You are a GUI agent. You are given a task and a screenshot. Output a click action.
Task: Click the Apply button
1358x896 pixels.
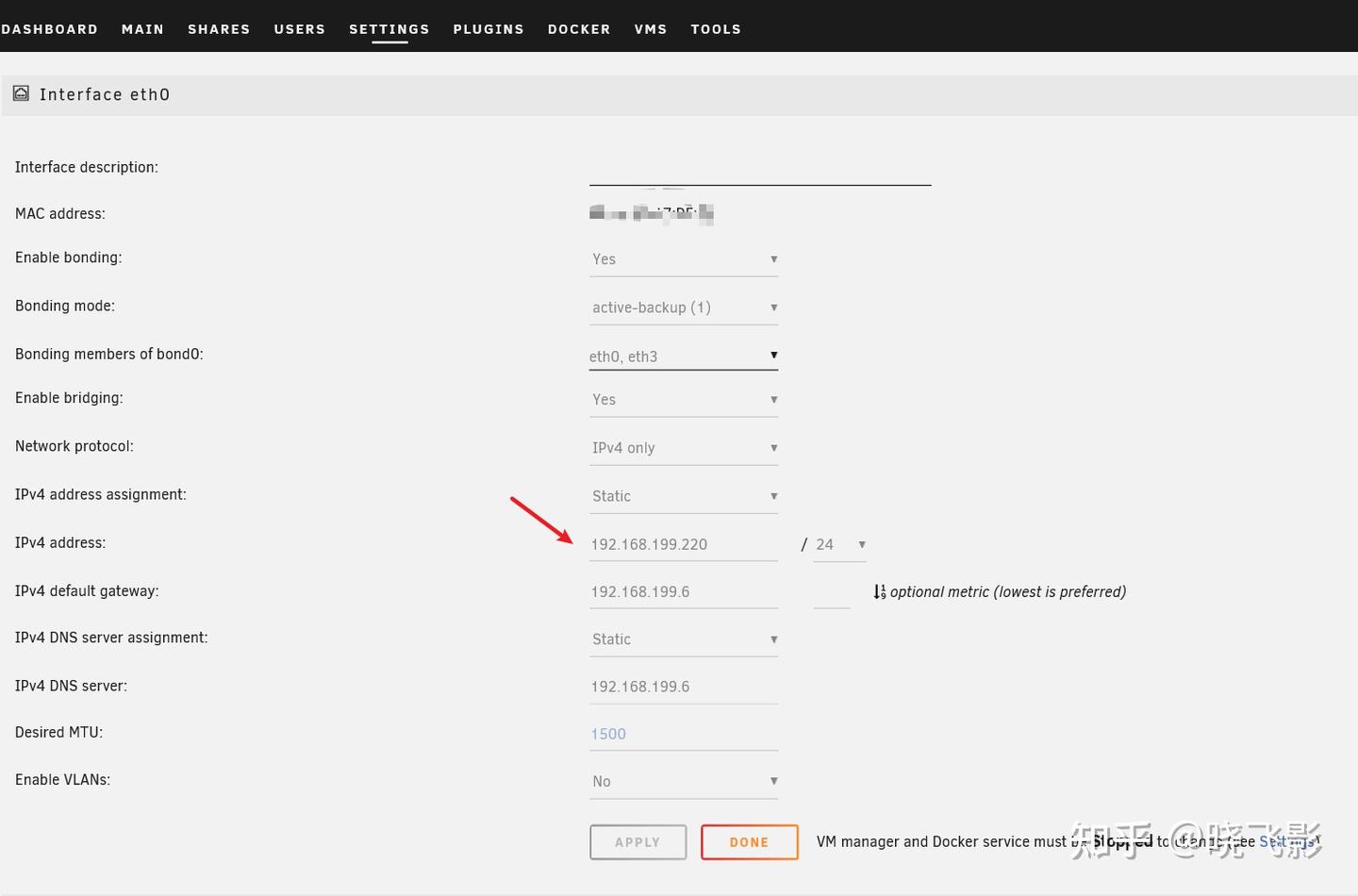click(638, 842)
